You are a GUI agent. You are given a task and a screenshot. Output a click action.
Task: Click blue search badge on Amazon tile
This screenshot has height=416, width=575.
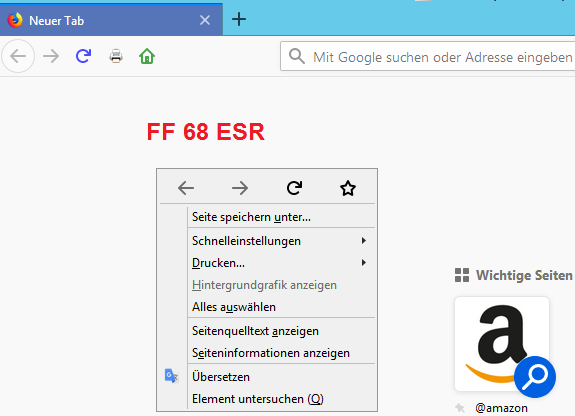tap(535, 377)
